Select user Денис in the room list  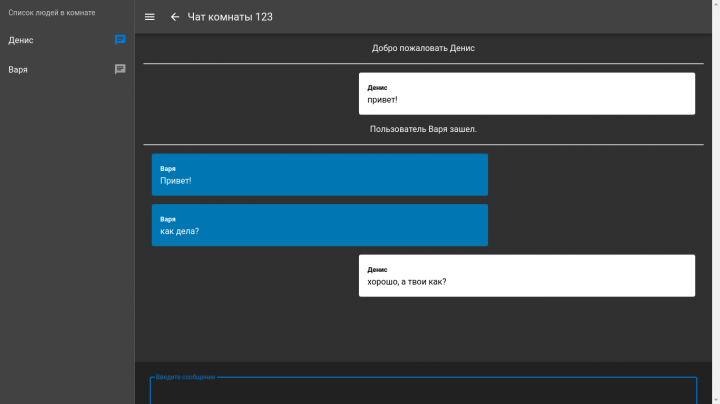pyautogui.click(x=67, y=40)
